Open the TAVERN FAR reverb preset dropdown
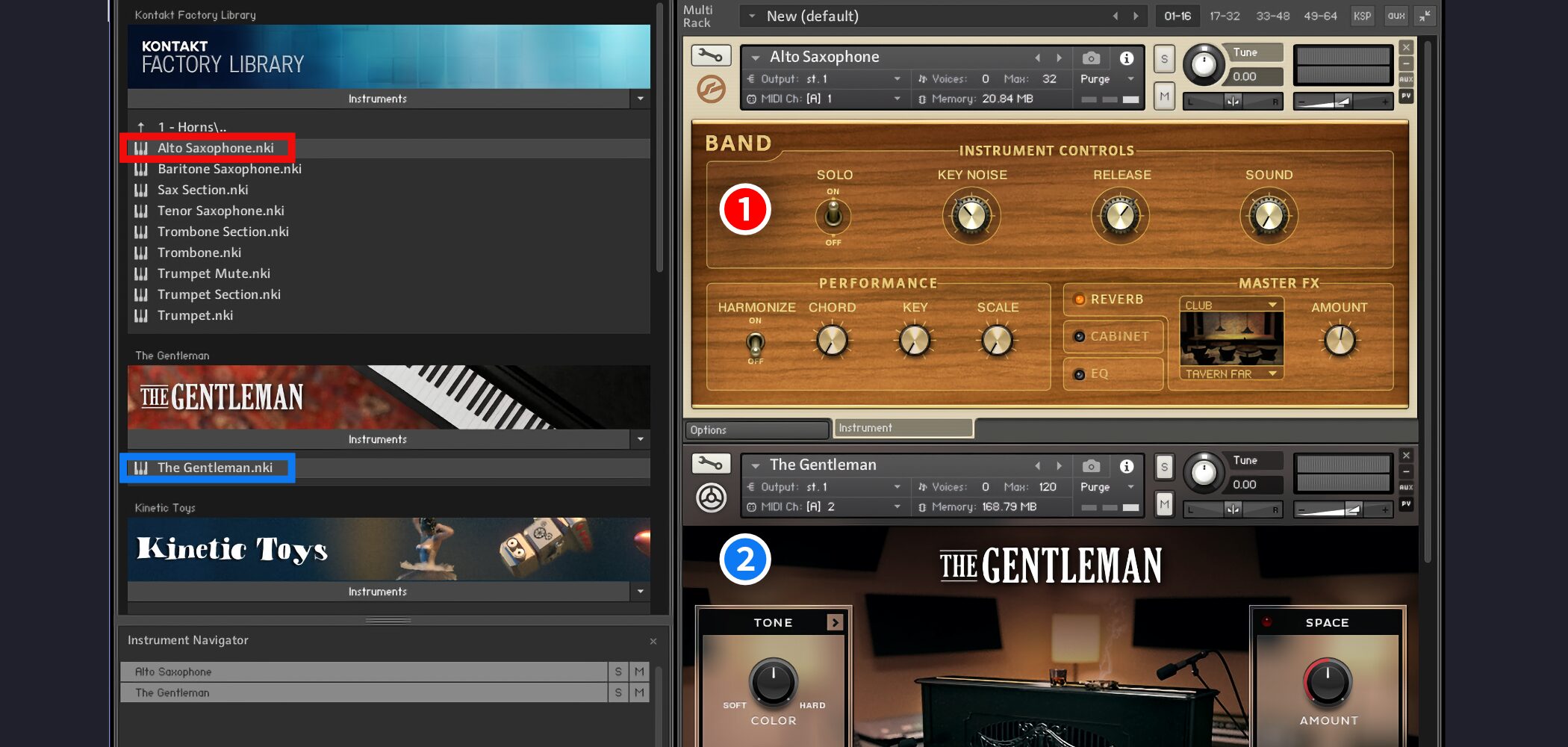 [x=1231, y=373]
